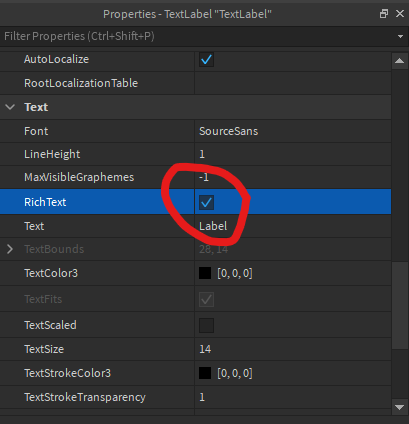Click the scrollbar down arrow
The image size is (409, 424).
399,407
